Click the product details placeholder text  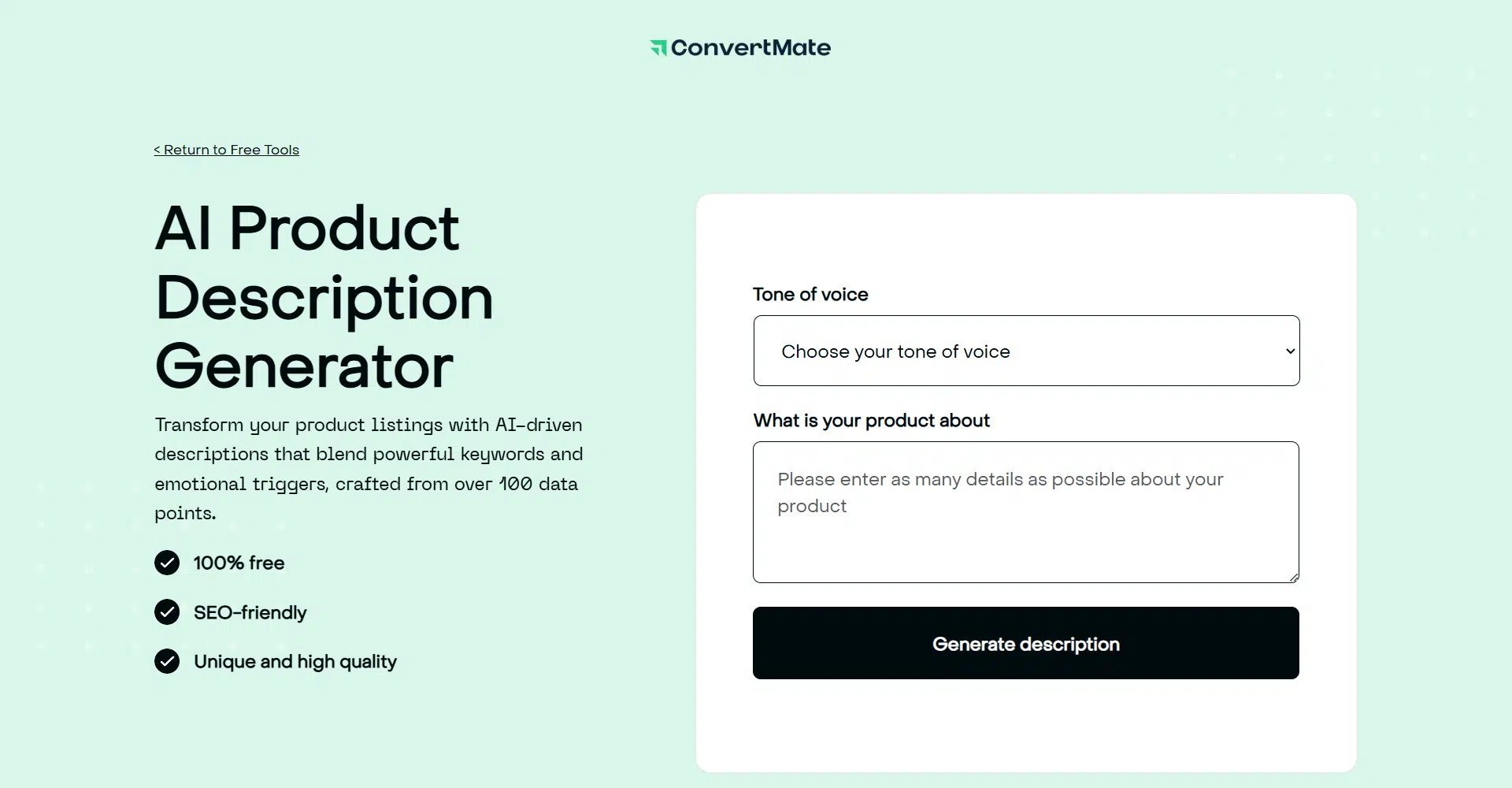pyautogui.click(x=1000, y=492)
